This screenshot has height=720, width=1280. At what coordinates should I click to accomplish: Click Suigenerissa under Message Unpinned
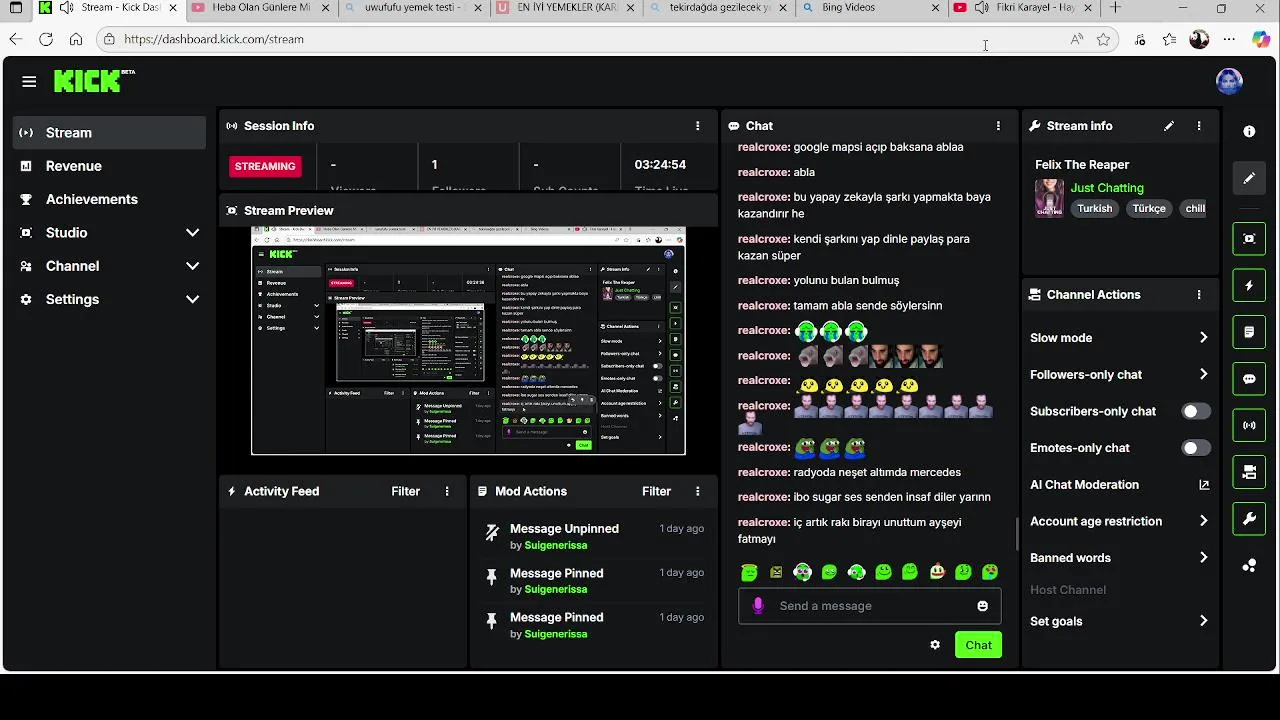tap(556, 545)
